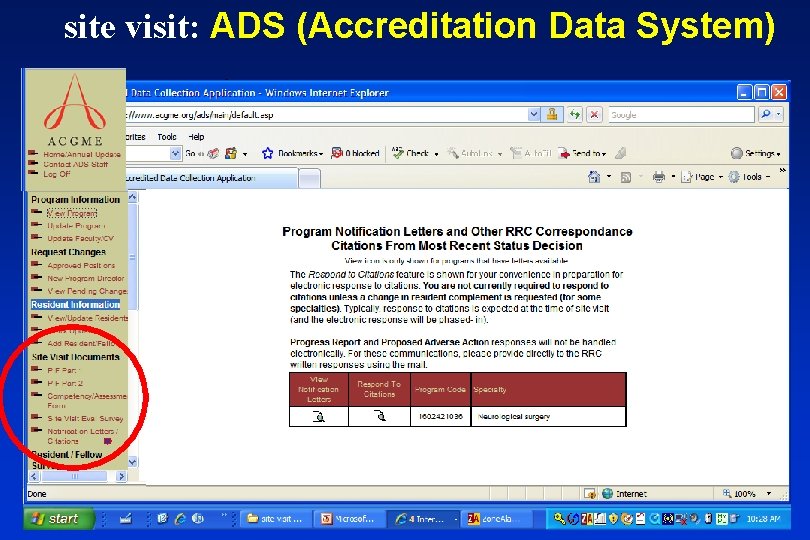
Task: Open the PIF Part 2 link
Action: point(65,383)
